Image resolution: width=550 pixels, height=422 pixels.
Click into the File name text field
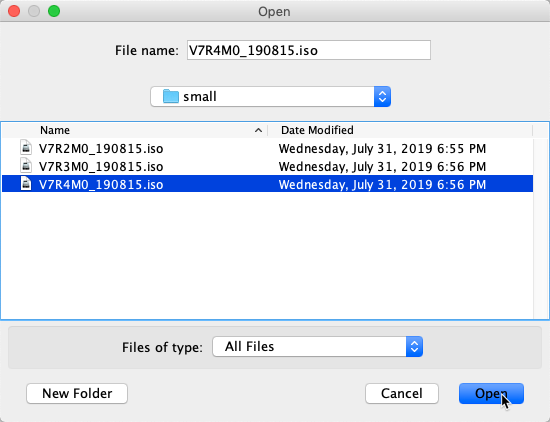pos(309,50)
